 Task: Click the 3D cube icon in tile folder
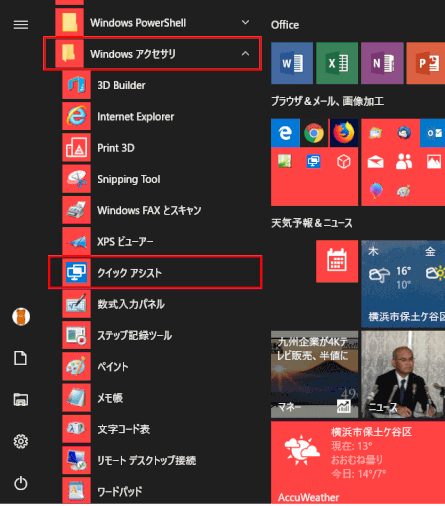[343, 162]
